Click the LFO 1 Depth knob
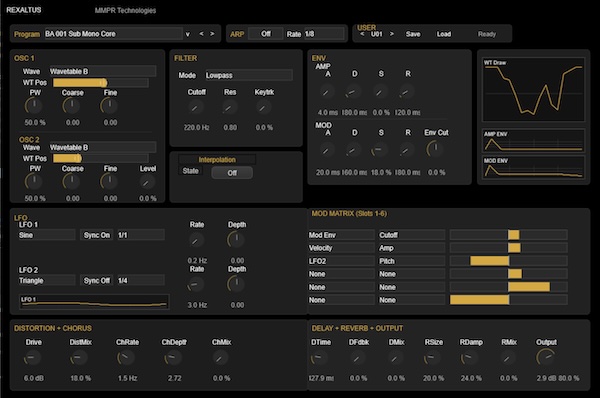The height and width of the screenshot is (398, 600). coord(236,240)
